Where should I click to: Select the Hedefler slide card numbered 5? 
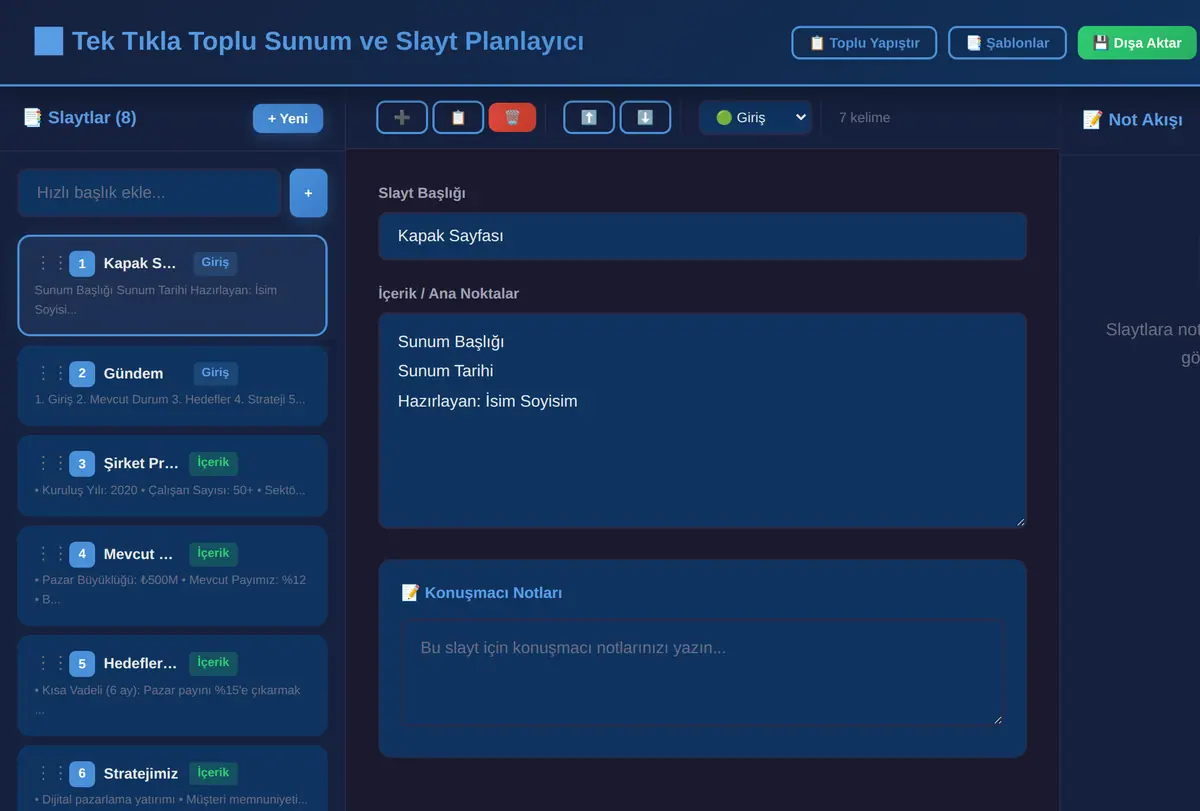[172, 685]
